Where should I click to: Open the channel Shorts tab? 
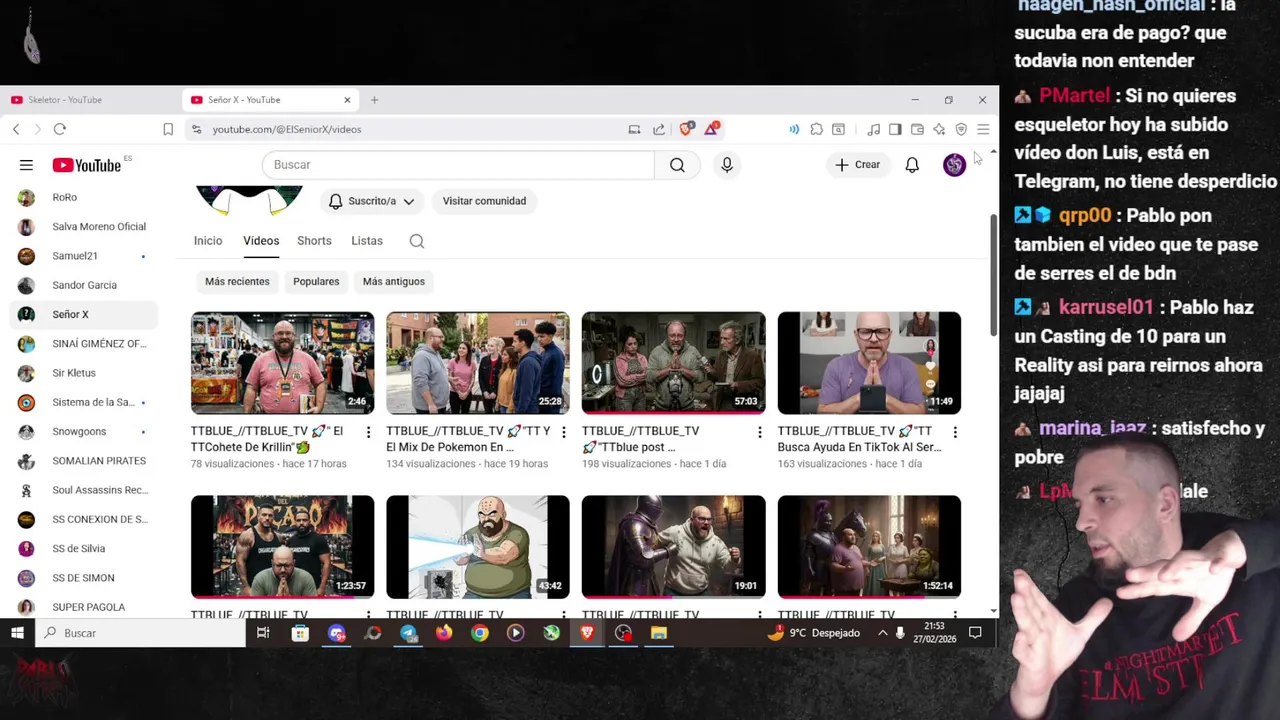point(314,241)
